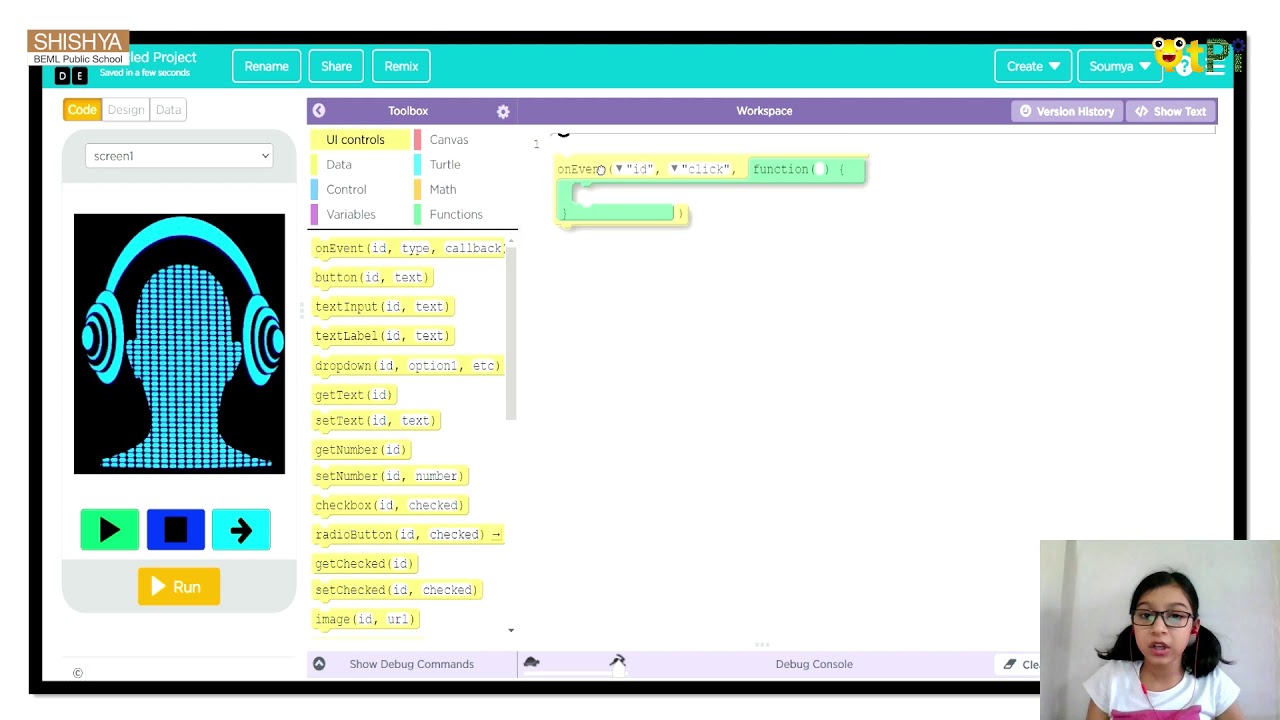The image size is (1280, 720).
Task: Switch to Design mode tab
Action: [126, 110]
